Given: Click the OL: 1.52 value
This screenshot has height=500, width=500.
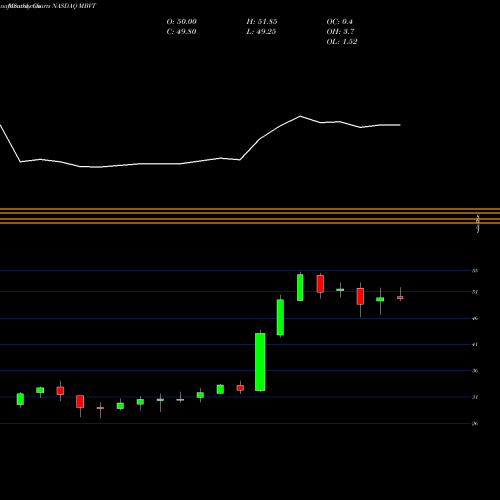Looking at the screenshot, I should 342,42.
